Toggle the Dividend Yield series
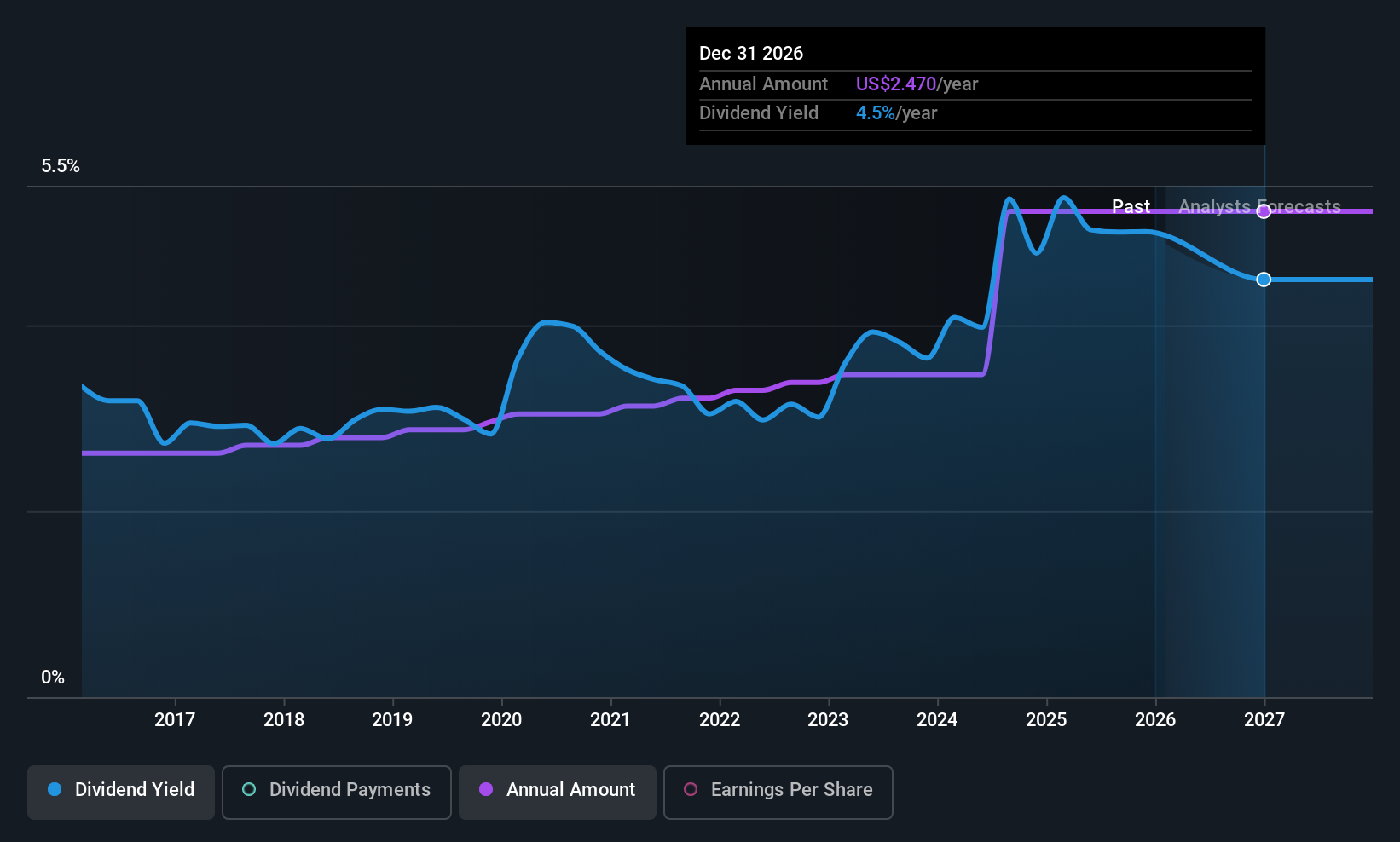 [121, 793]
